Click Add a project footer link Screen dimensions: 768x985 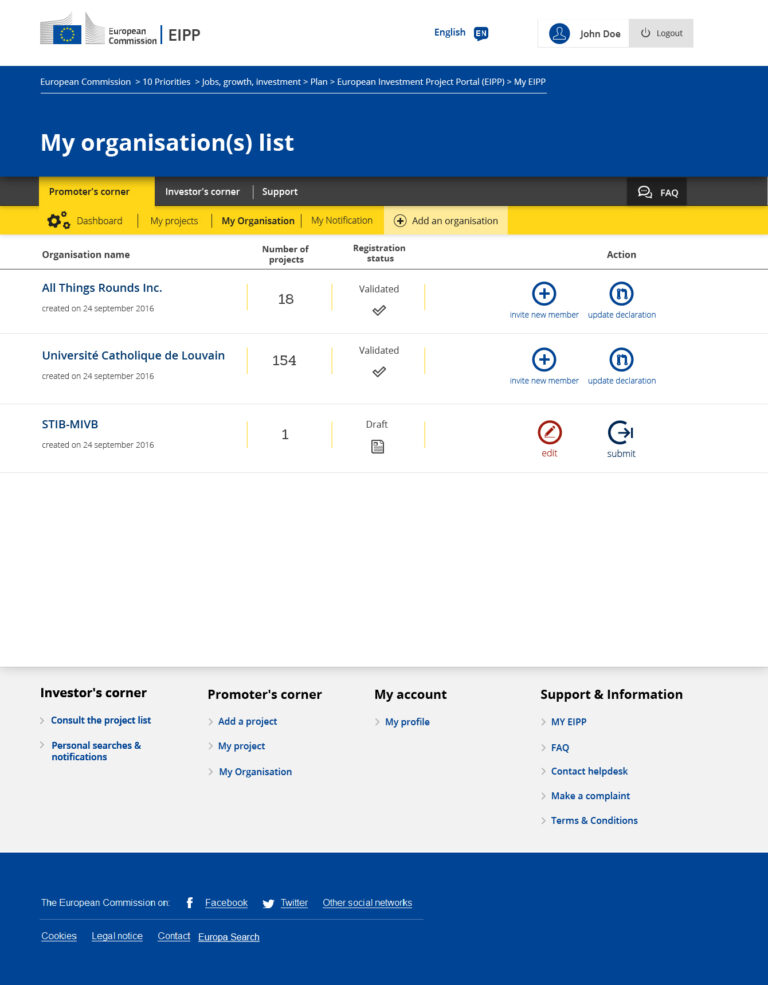(247, 721)
